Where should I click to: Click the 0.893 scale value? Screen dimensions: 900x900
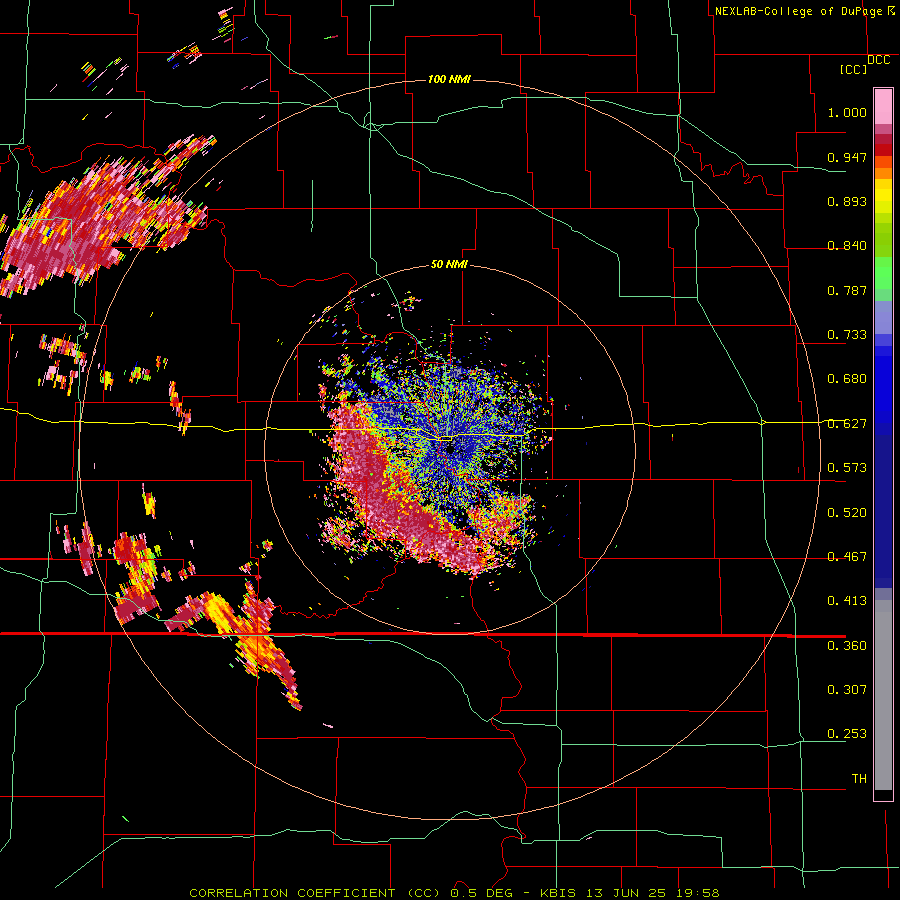pos(847,201)
